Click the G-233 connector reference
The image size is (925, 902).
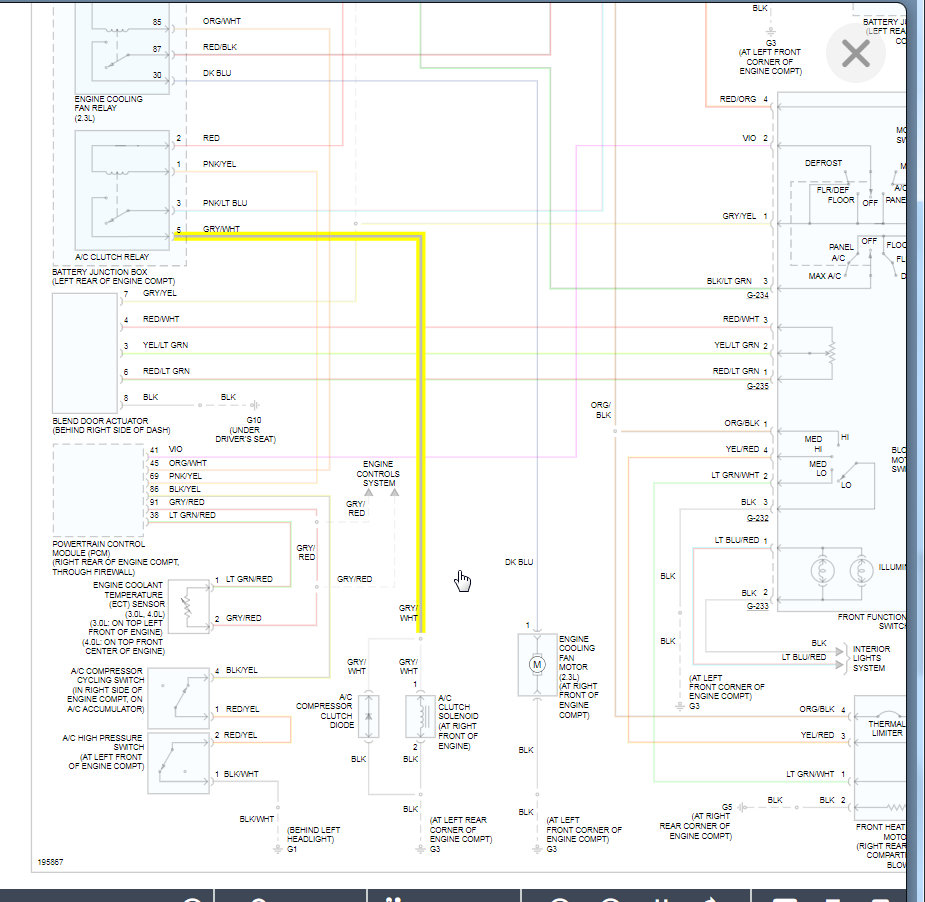[757, 606]
